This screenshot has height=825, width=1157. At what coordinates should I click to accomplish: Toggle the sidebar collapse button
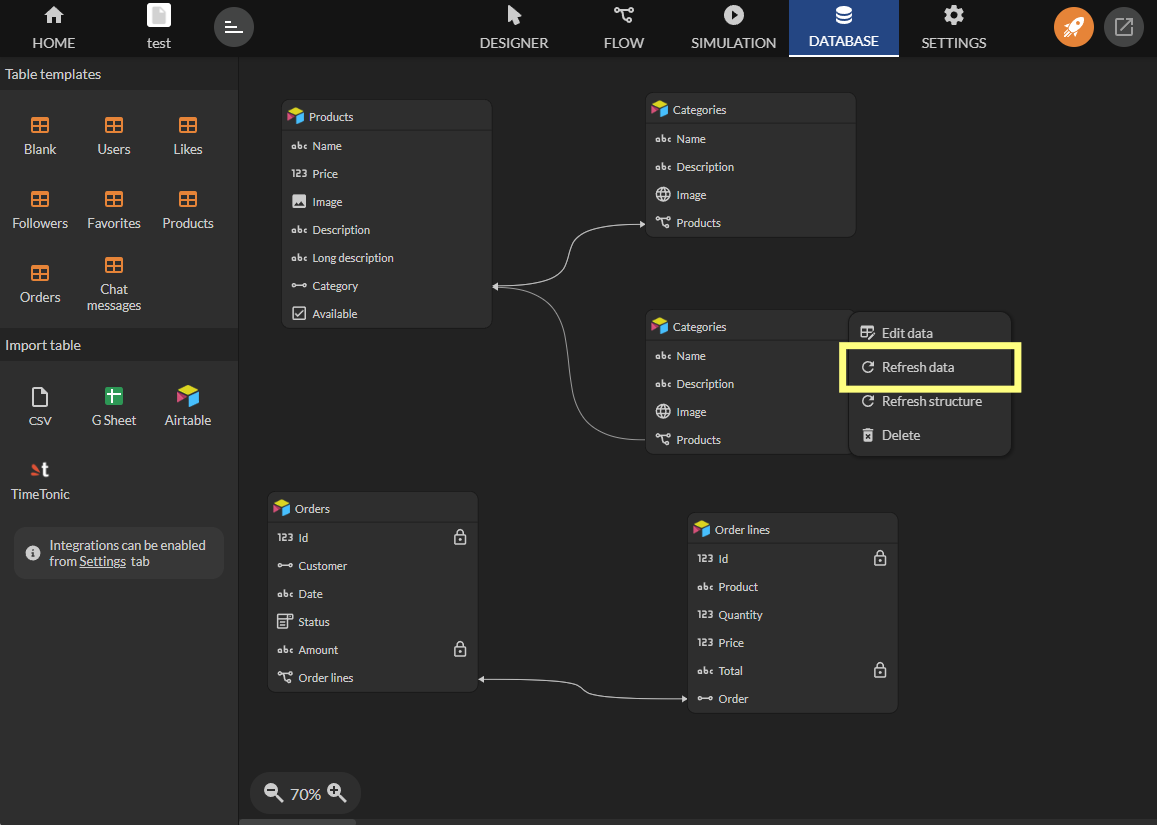234,27
